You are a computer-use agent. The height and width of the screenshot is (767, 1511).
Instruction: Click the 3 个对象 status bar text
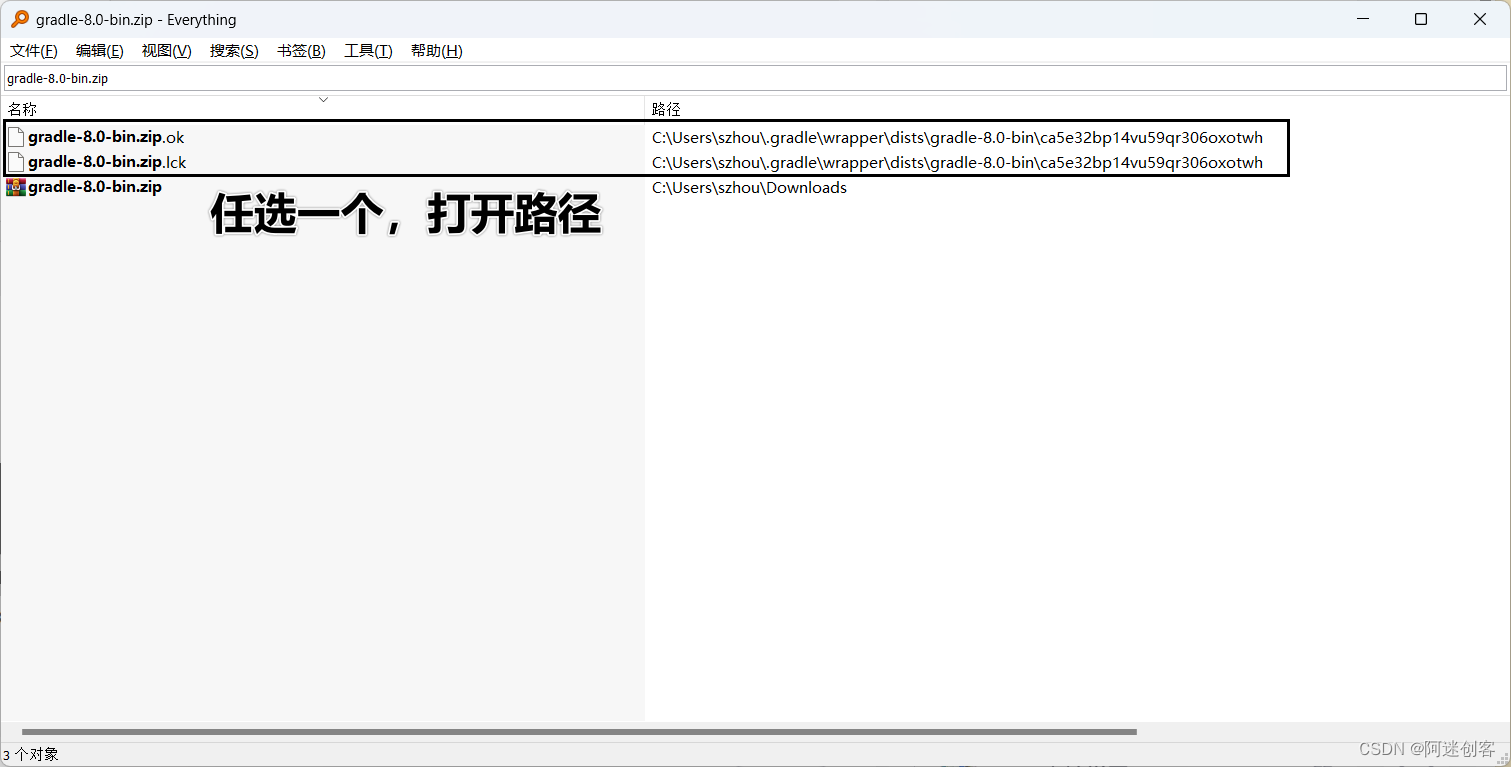click(x=31, y=754)
